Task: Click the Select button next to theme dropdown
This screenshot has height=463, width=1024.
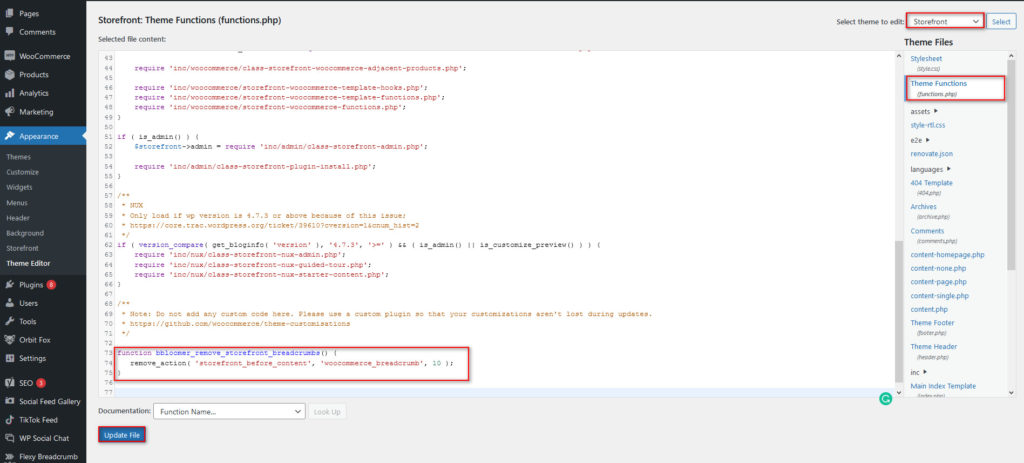Action: pyautogui.click(x=1000, y=22)
